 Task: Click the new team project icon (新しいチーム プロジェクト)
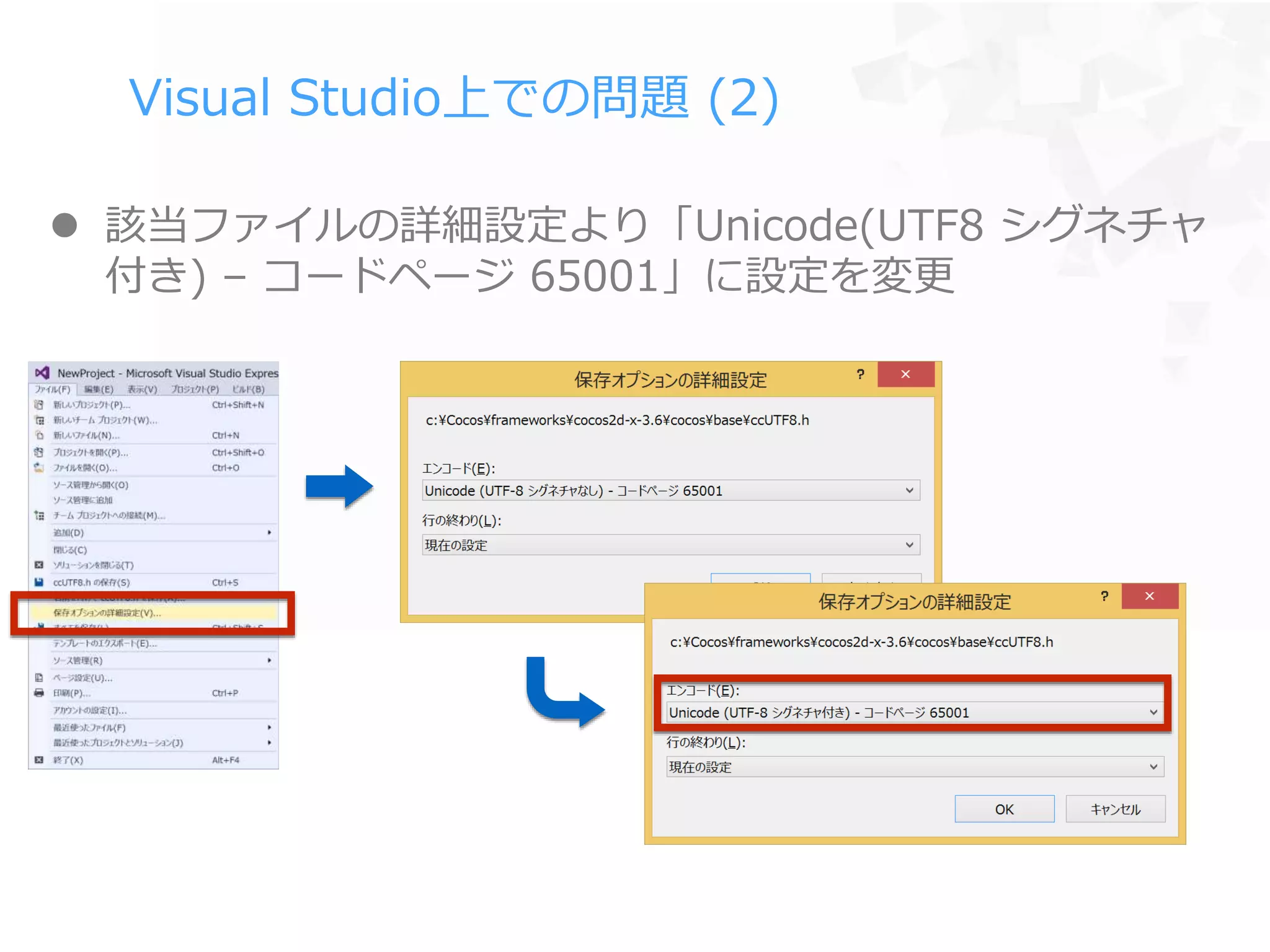point(38,420)
